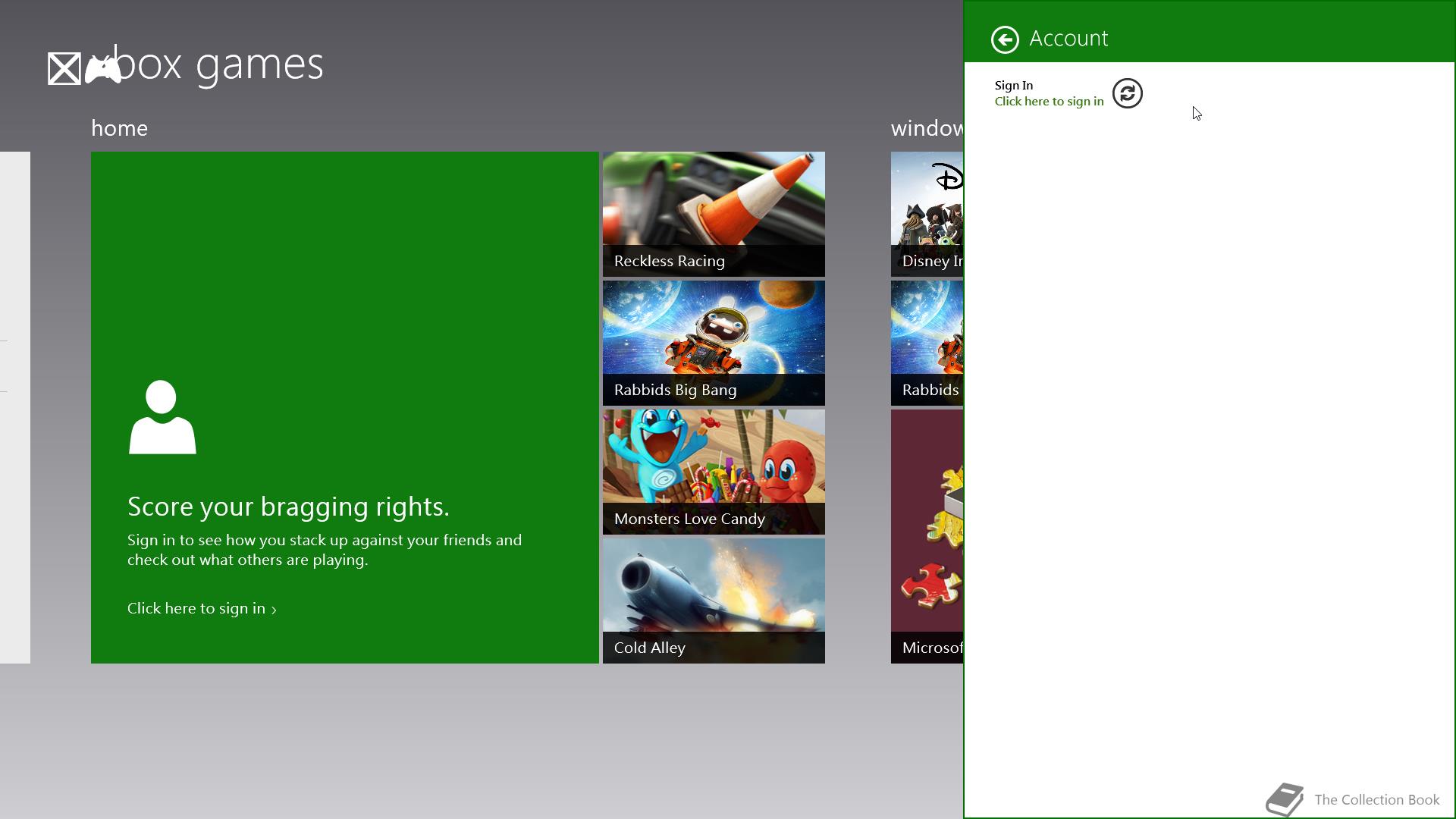1456x819 pixels.
Task: Select the Microsoft jigsaw puzzle tile
Action: (x=927, y=536)
